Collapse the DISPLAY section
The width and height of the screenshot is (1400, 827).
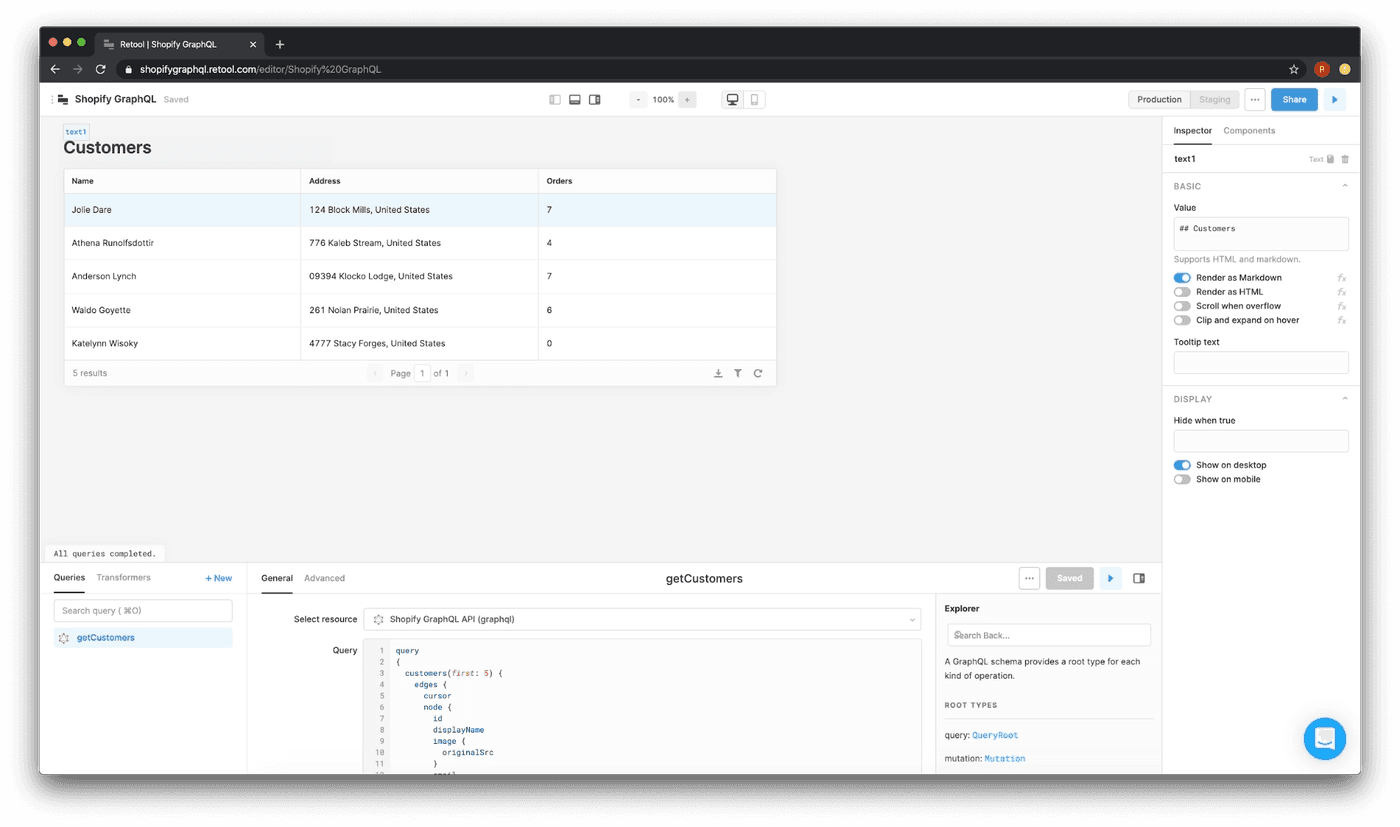[1344, 399]
